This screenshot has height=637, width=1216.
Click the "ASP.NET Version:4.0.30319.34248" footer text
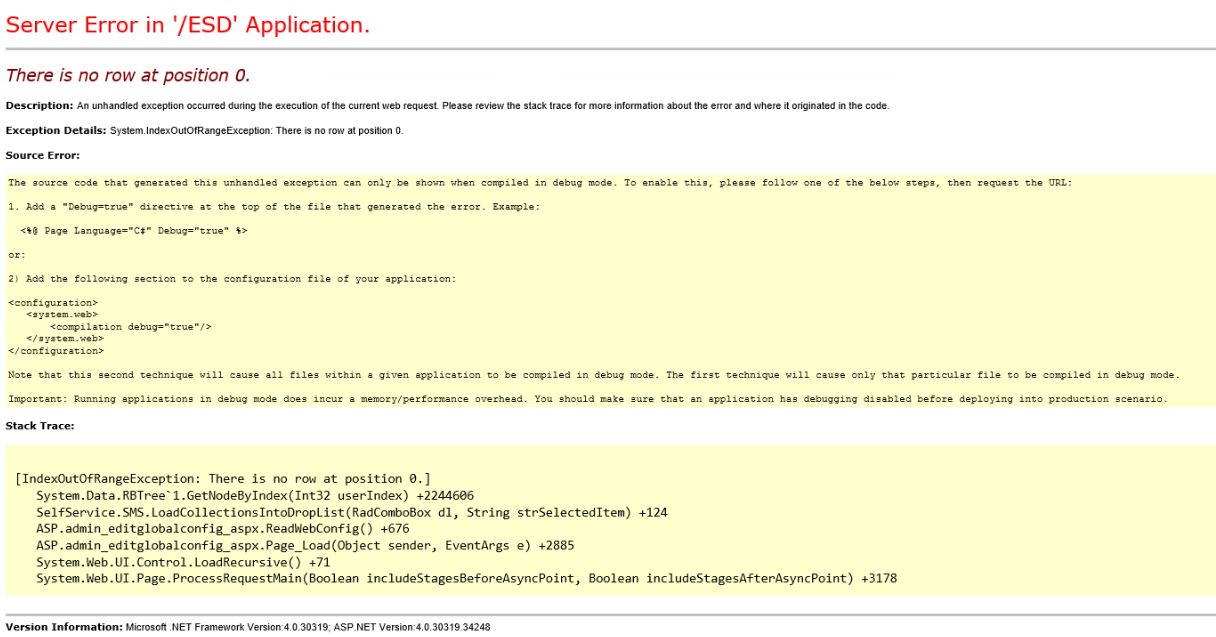click(412, 627)
